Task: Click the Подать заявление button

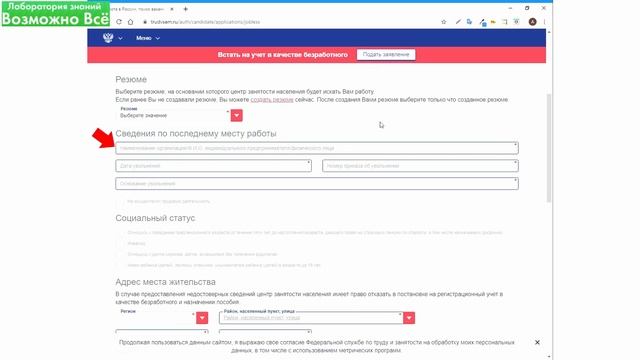Action: [x=386, y=55]
